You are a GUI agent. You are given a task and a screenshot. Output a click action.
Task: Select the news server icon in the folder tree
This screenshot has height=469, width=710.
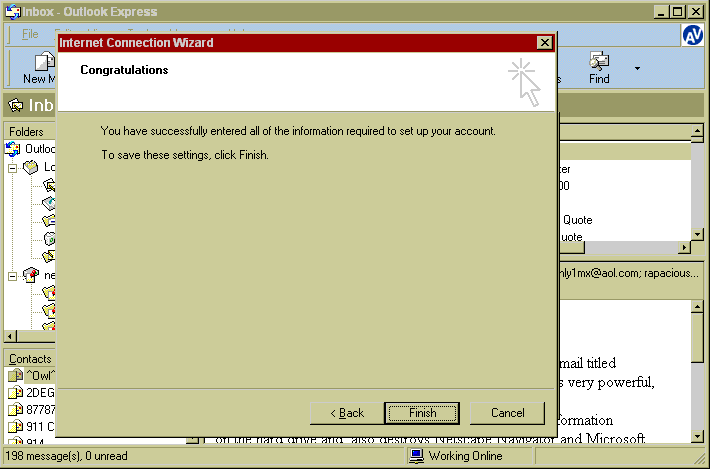pyautogui.click(x=31, y=274)
